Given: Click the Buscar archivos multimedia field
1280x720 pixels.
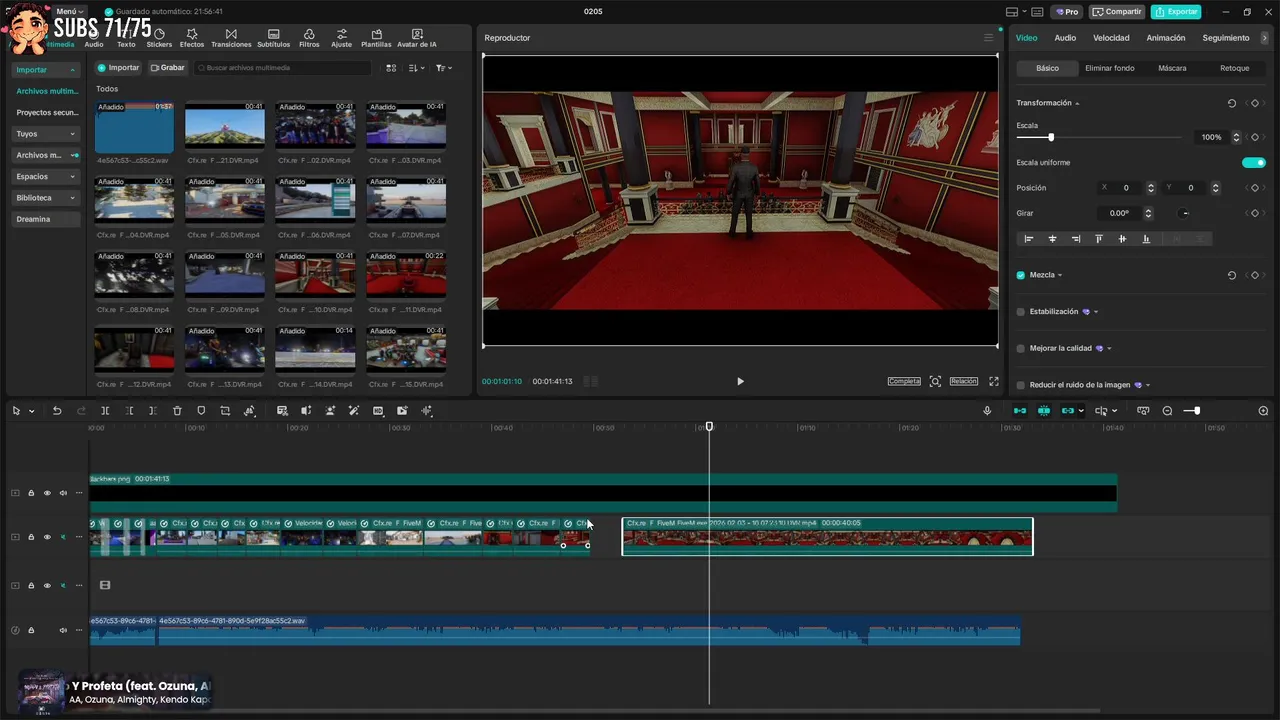Looking at the screenshot, I should tap(282, 68).
